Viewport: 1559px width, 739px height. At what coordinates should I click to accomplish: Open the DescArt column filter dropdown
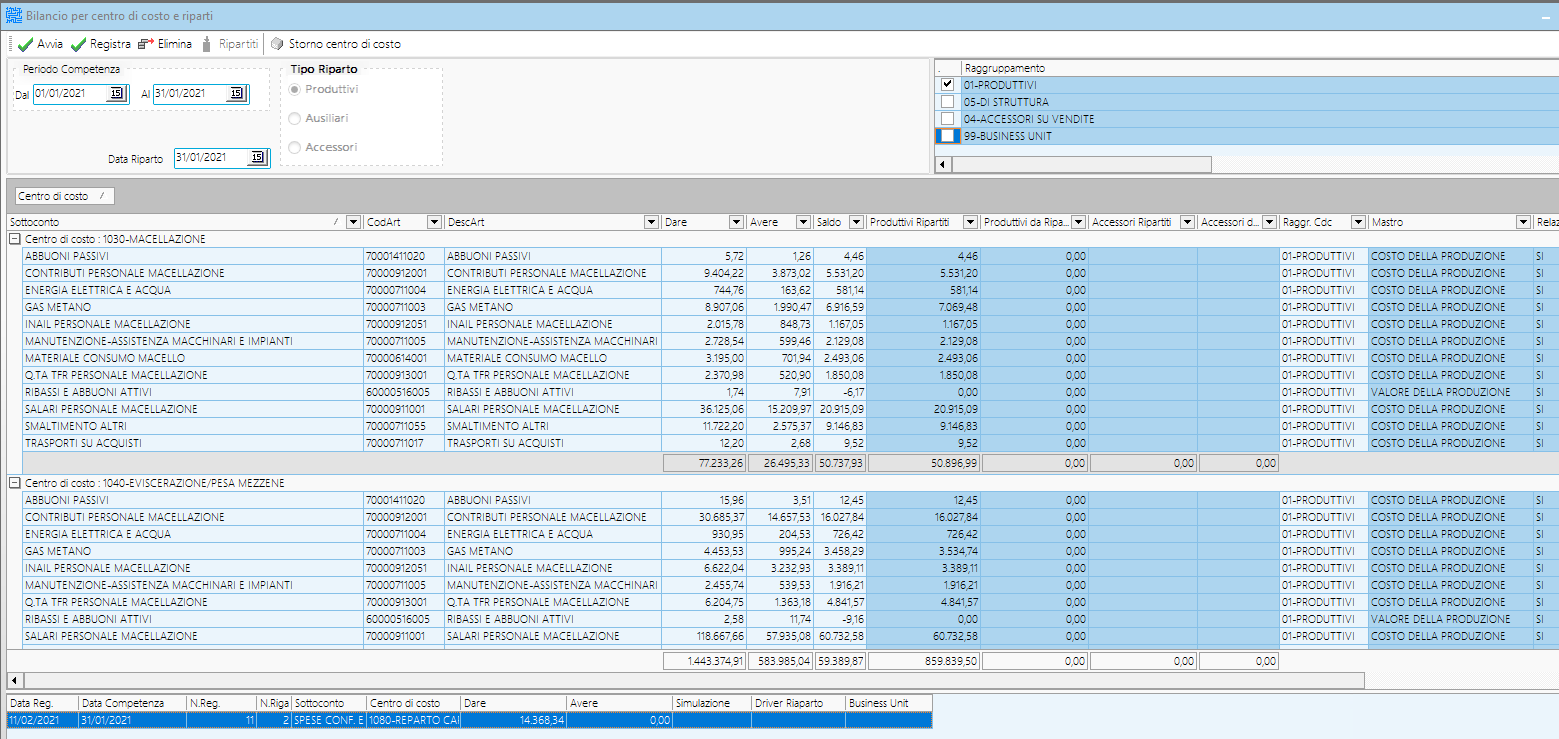coord(651,222)
